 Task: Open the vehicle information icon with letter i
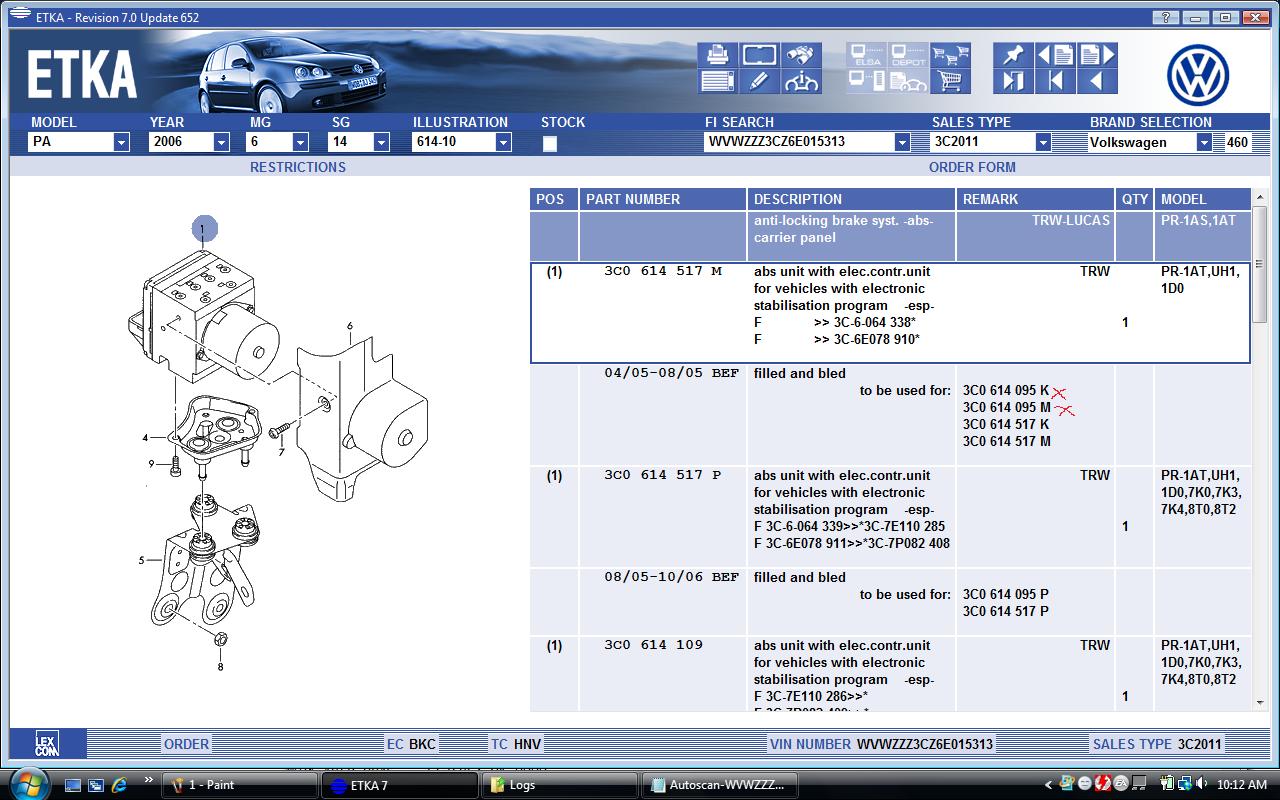click(801, 81)
